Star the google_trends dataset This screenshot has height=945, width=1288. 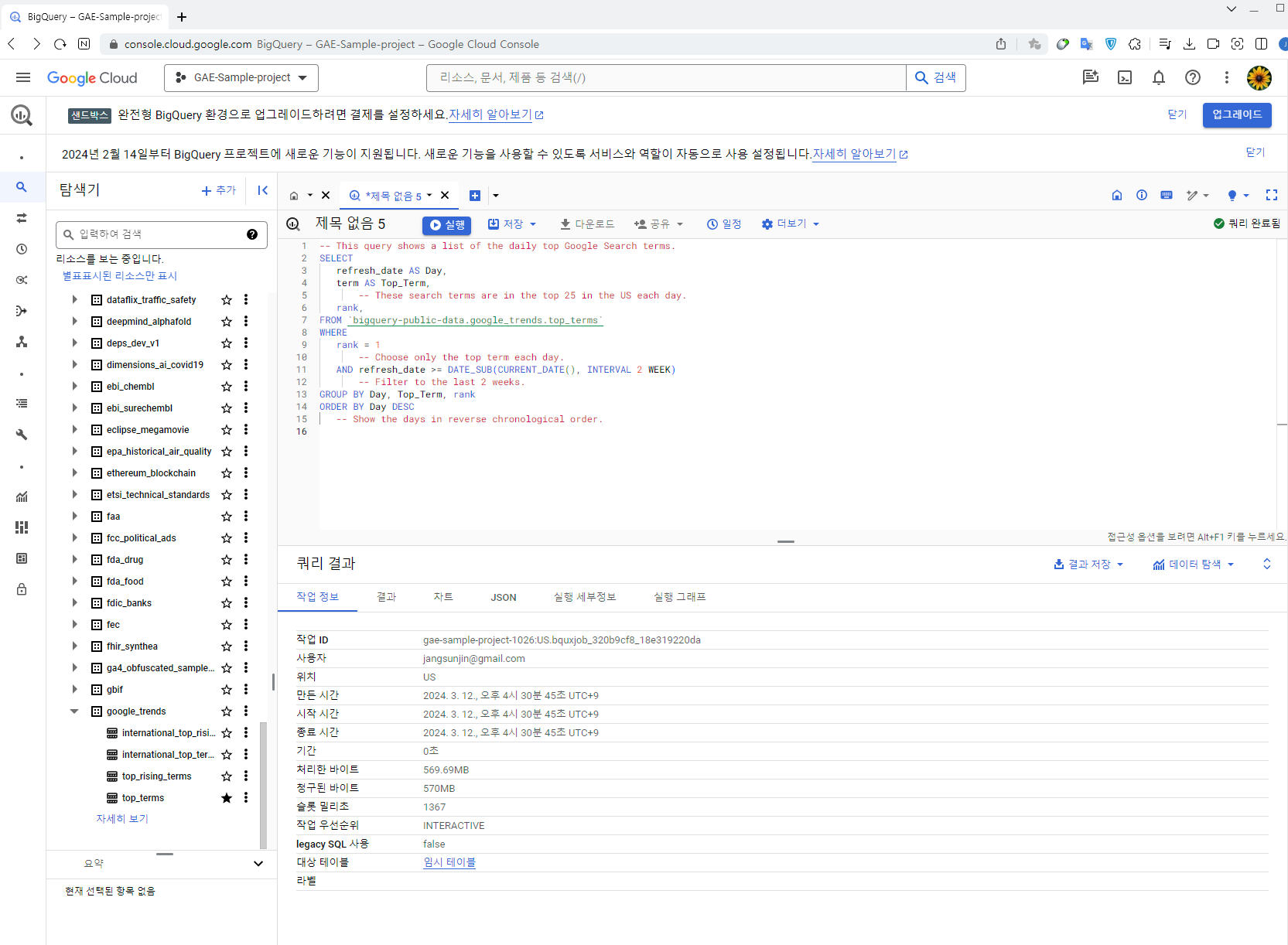pyautogui.click(x=227, y=711)
